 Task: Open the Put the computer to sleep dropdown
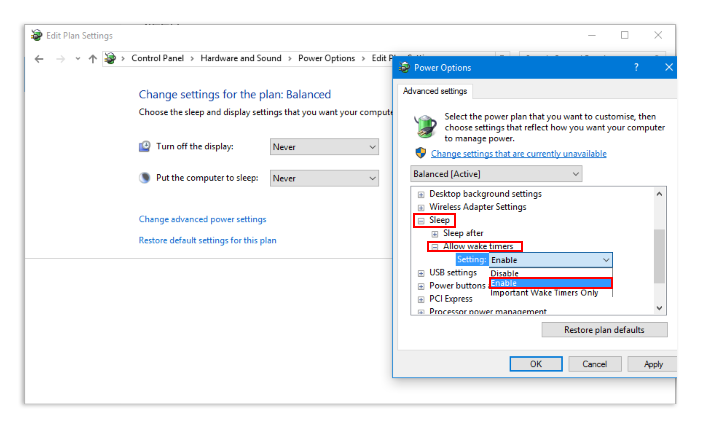[325, 178]
